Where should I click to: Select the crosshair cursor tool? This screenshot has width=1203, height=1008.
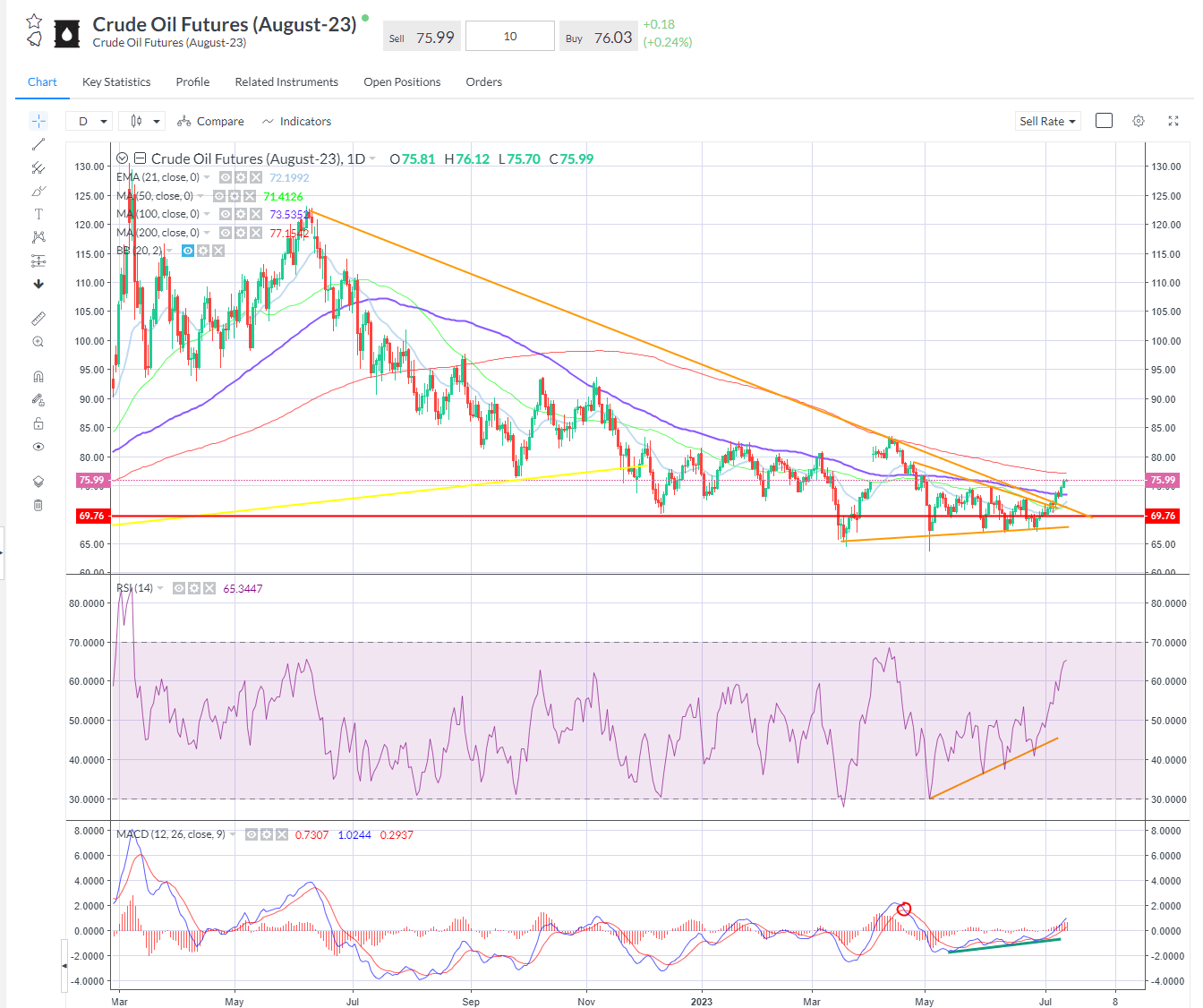click(38, 121)
